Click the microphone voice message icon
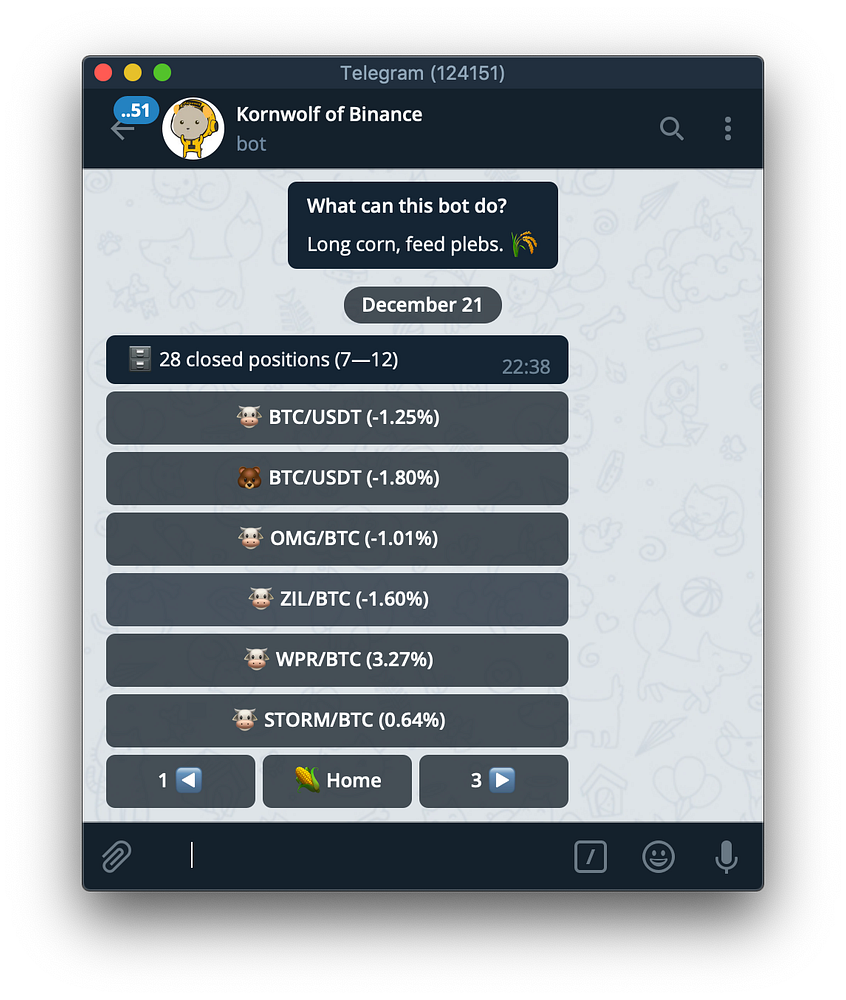This screenshot has height=1000, width=846. 726,856
